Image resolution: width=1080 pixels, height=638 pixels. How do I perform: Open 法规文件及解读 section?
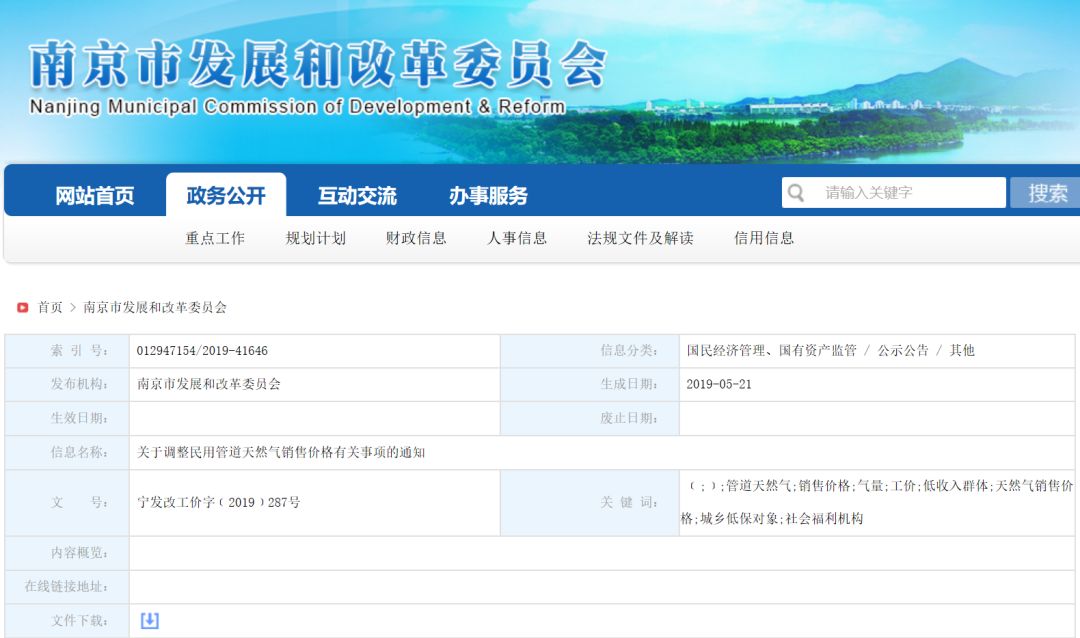(640, 238)
